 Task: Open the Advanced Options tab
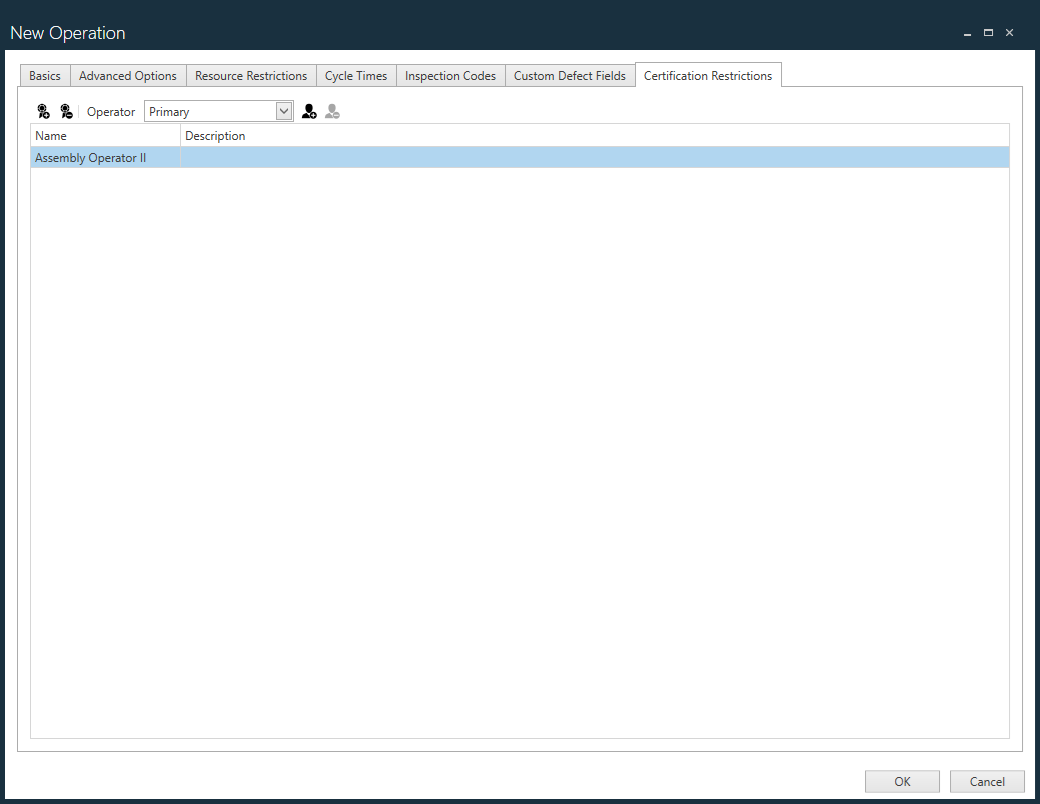point(127,75)
